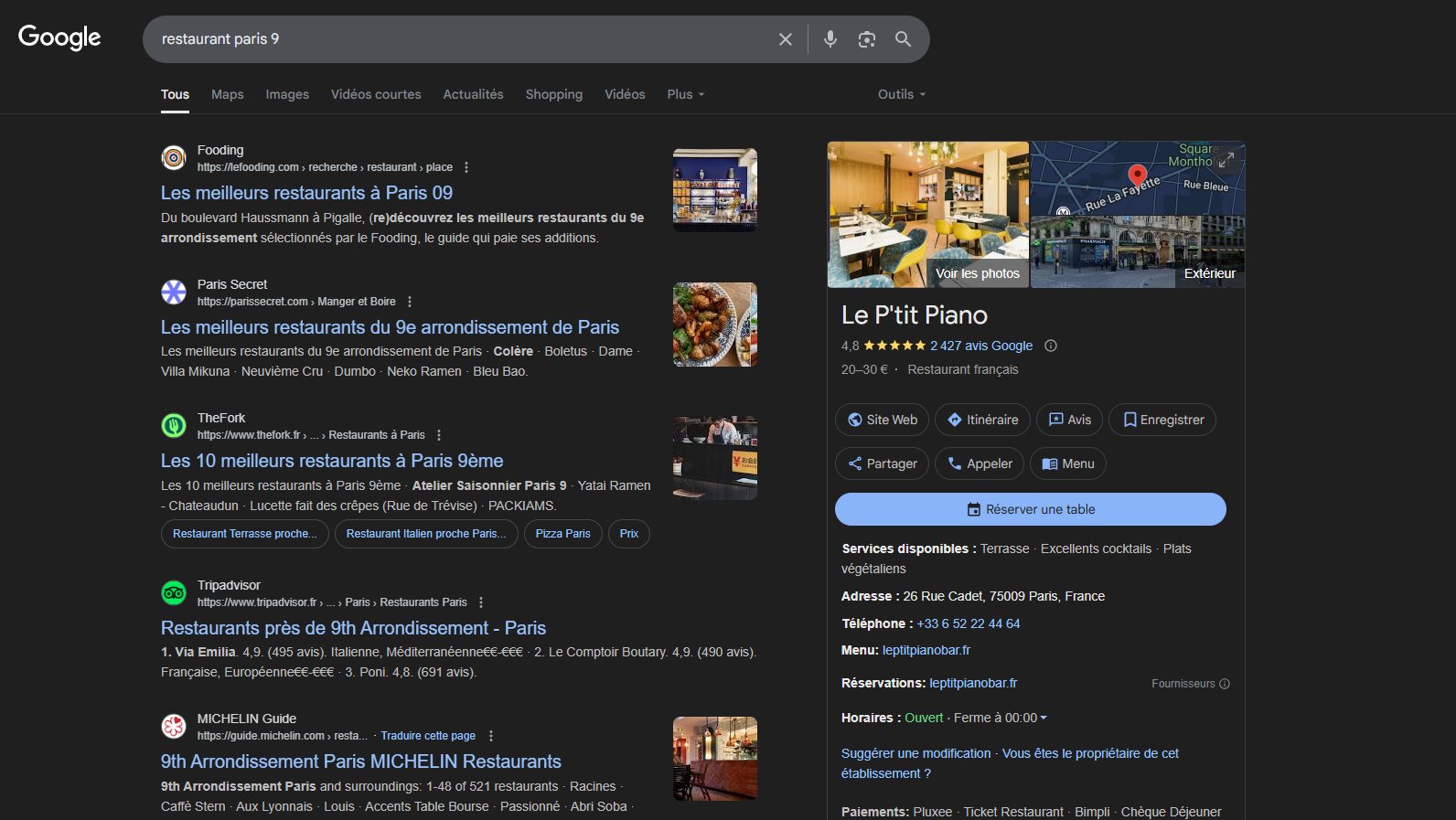Open Voir les photos interior thumbnail

pos(928,215)
